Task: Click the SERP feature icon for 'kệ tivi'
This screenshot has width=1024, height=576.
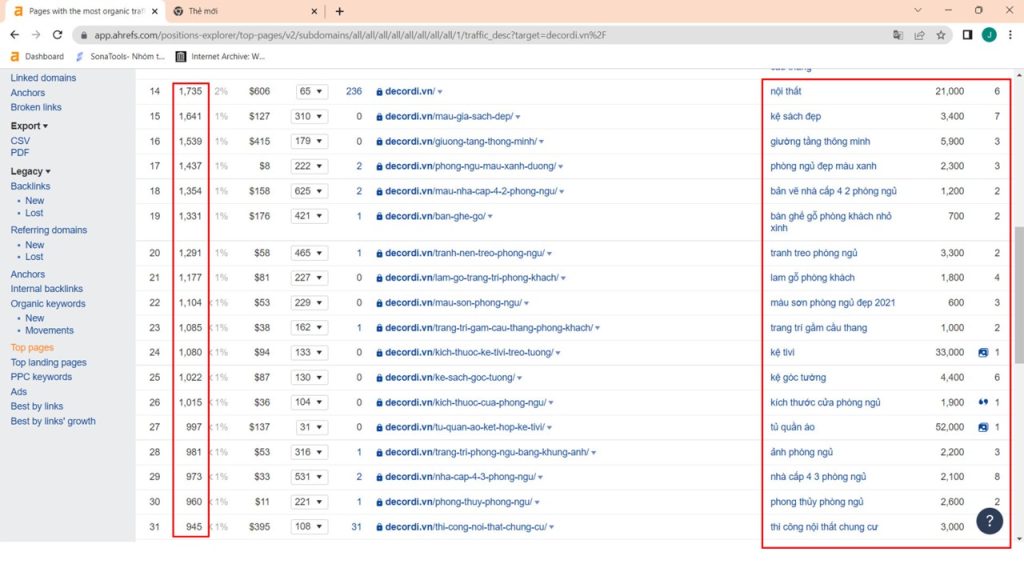Action: 983,353
